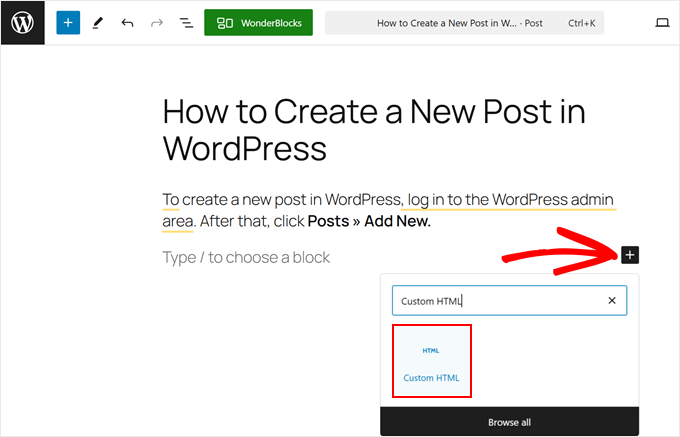Click the post title heading

(x=373, y=128)
